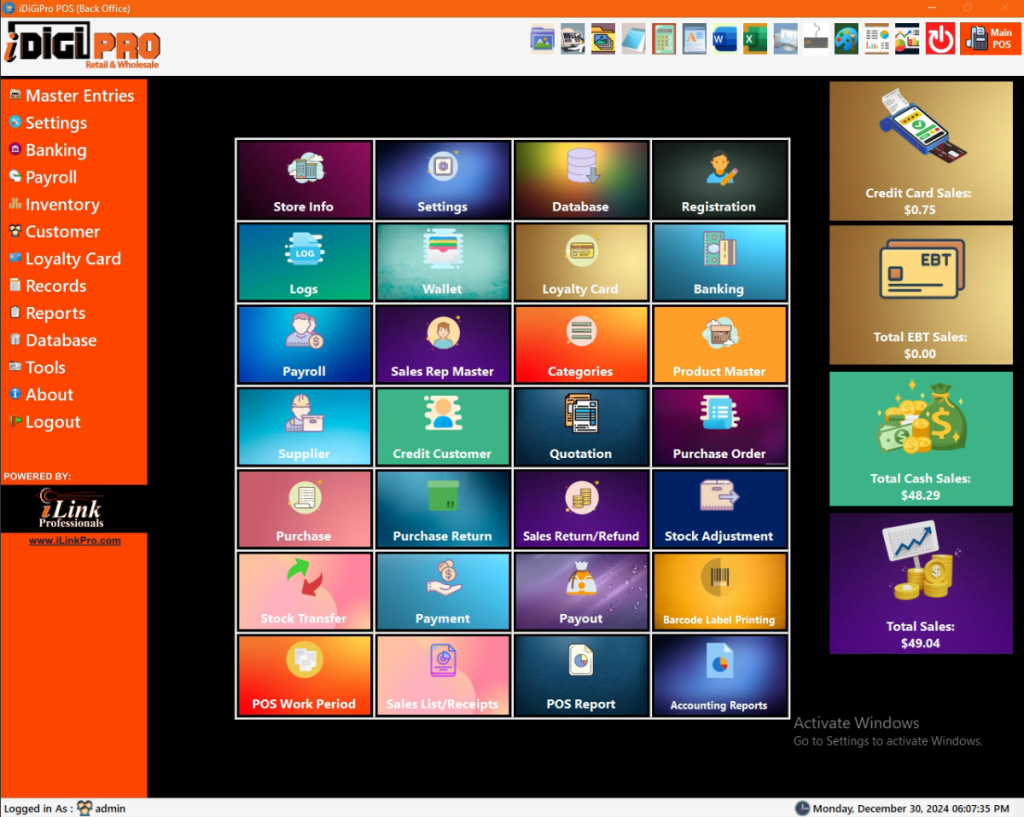
Task: Click the Total Sales summary card
Action: (921, 583)
